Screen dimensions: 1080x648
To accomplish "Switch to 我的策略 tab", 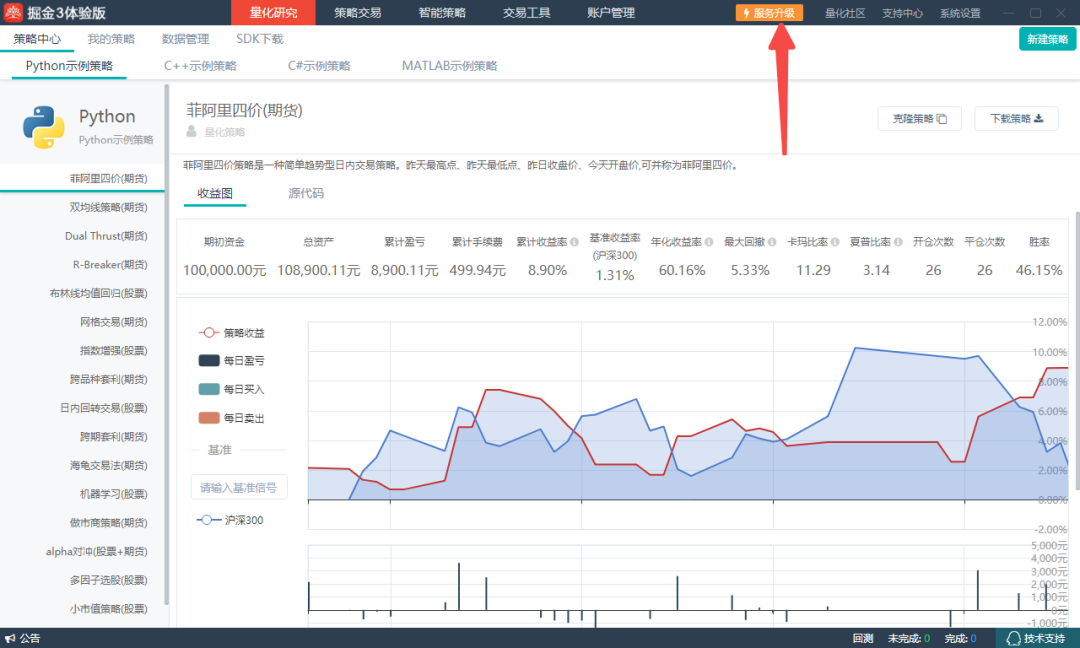I will [111, 39].
